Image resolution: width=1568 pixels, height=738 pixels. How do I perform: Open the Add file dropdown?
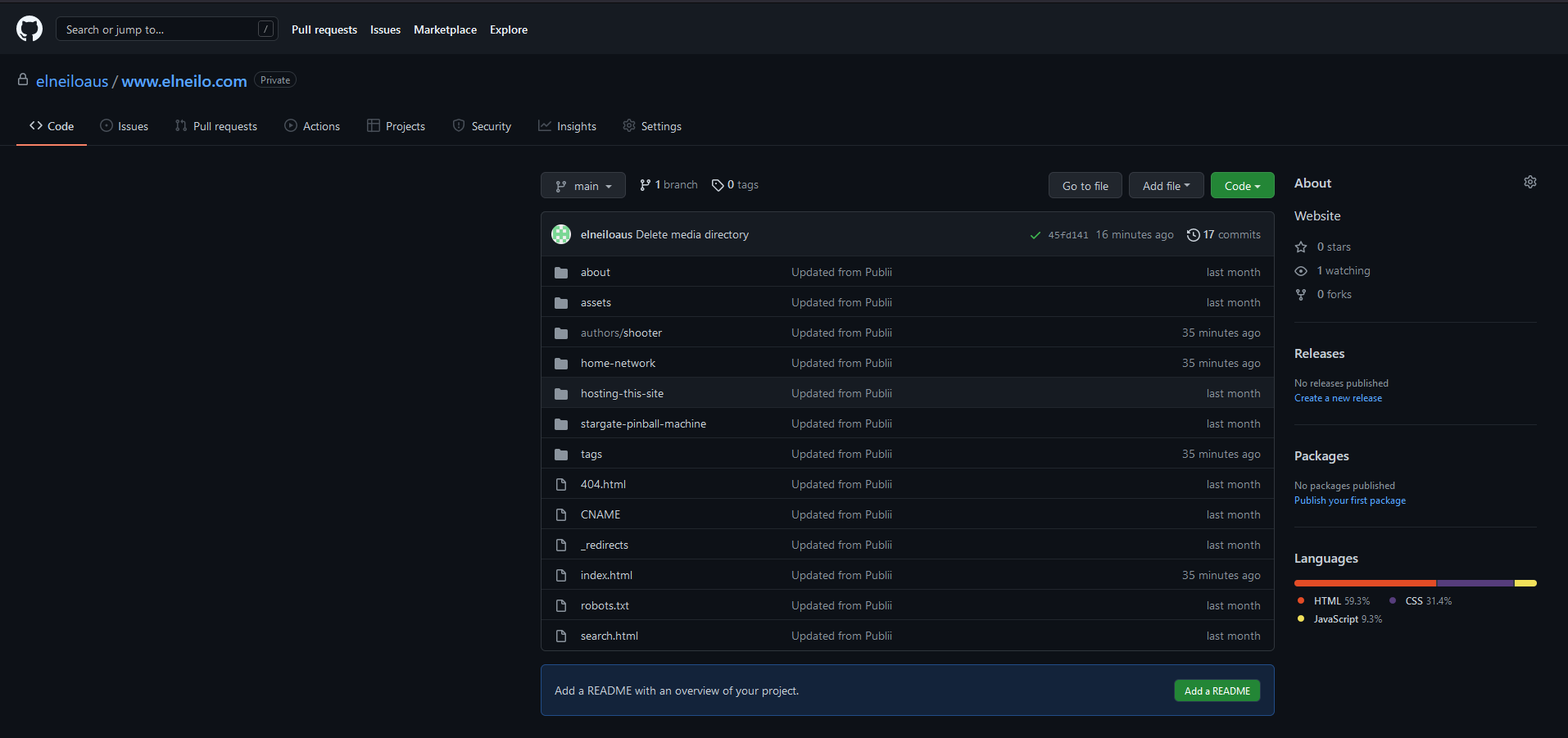coord(1165,186)
